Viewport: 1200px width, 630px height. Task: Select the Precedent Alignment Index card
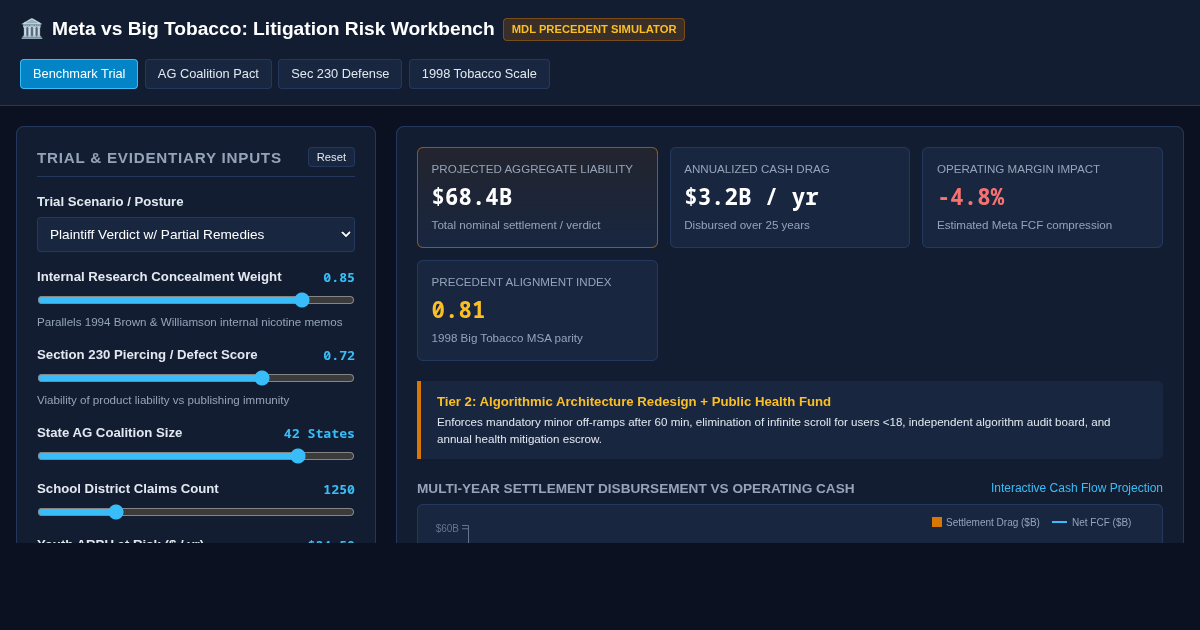[537, 310]
